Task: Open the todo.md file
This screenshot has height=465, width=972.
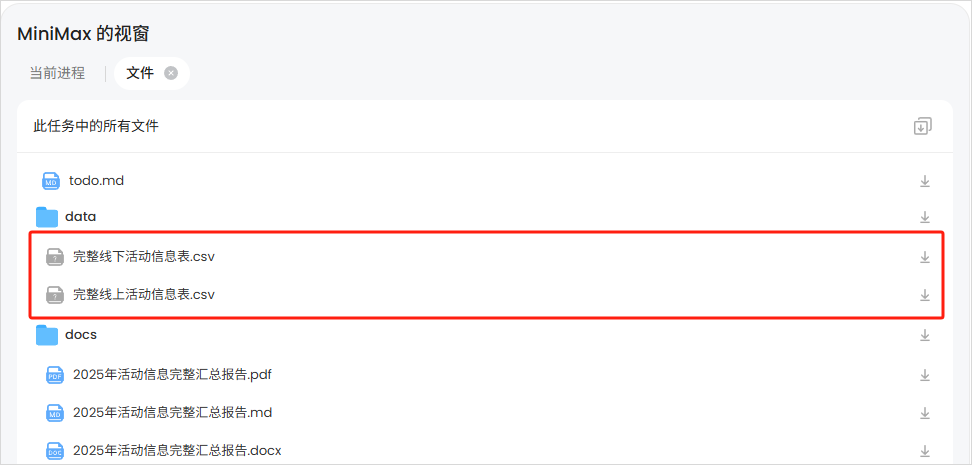Action: pyautogui.click(x=97, y=181)
